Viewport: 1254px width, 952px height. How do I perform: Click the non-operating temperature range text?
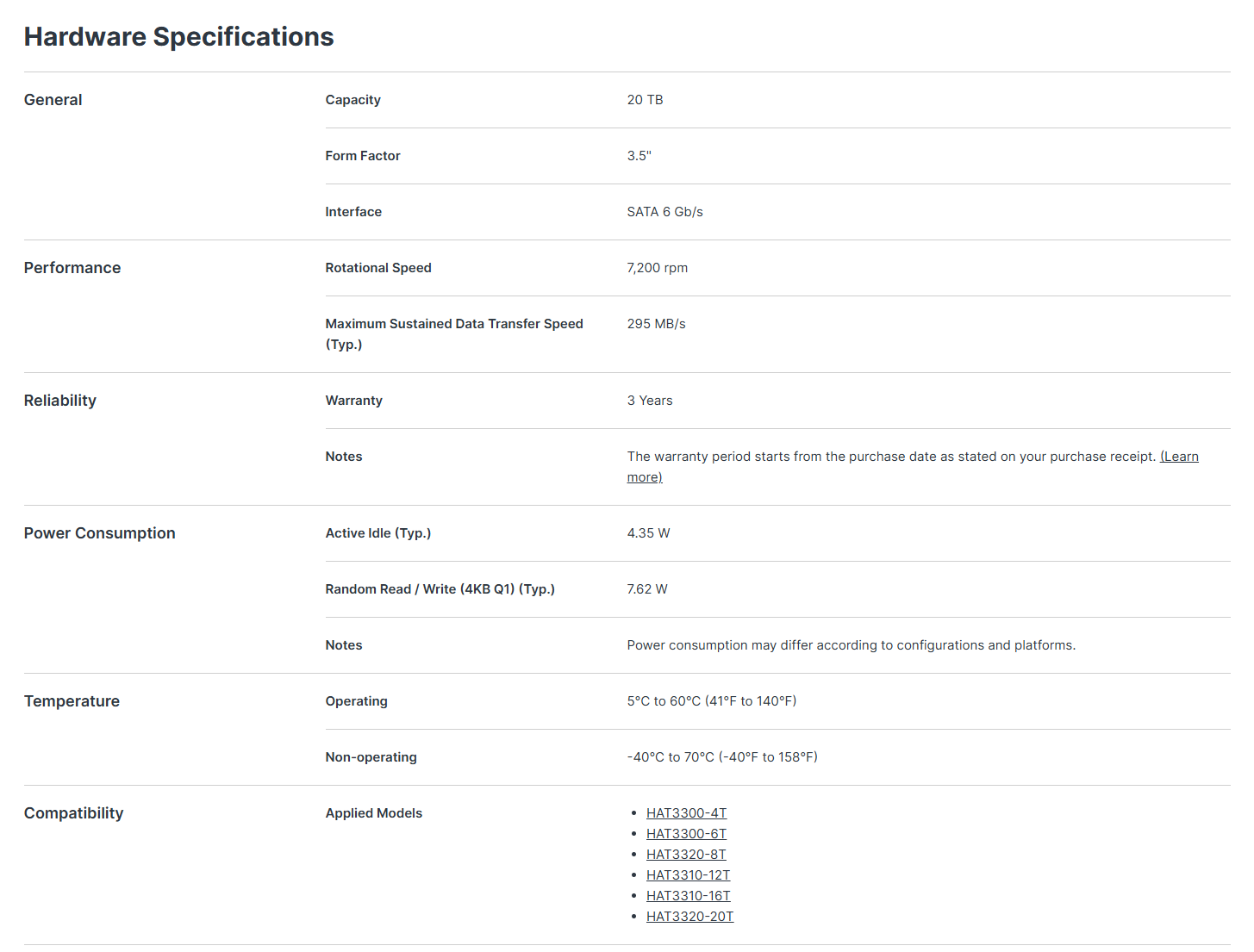pos(722,757)
